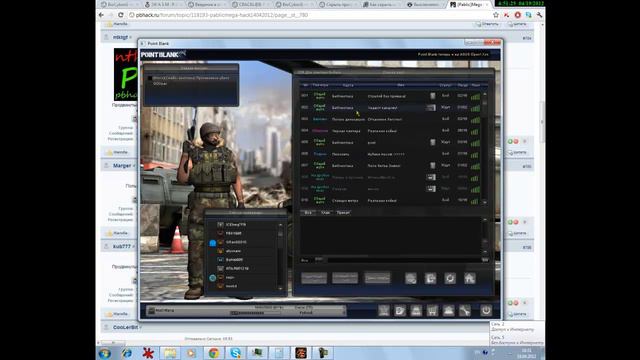Viewport: 640px width, 360px height.
Task: Open Windows Explorer folder from taskbar
Action: click(170, 353)
